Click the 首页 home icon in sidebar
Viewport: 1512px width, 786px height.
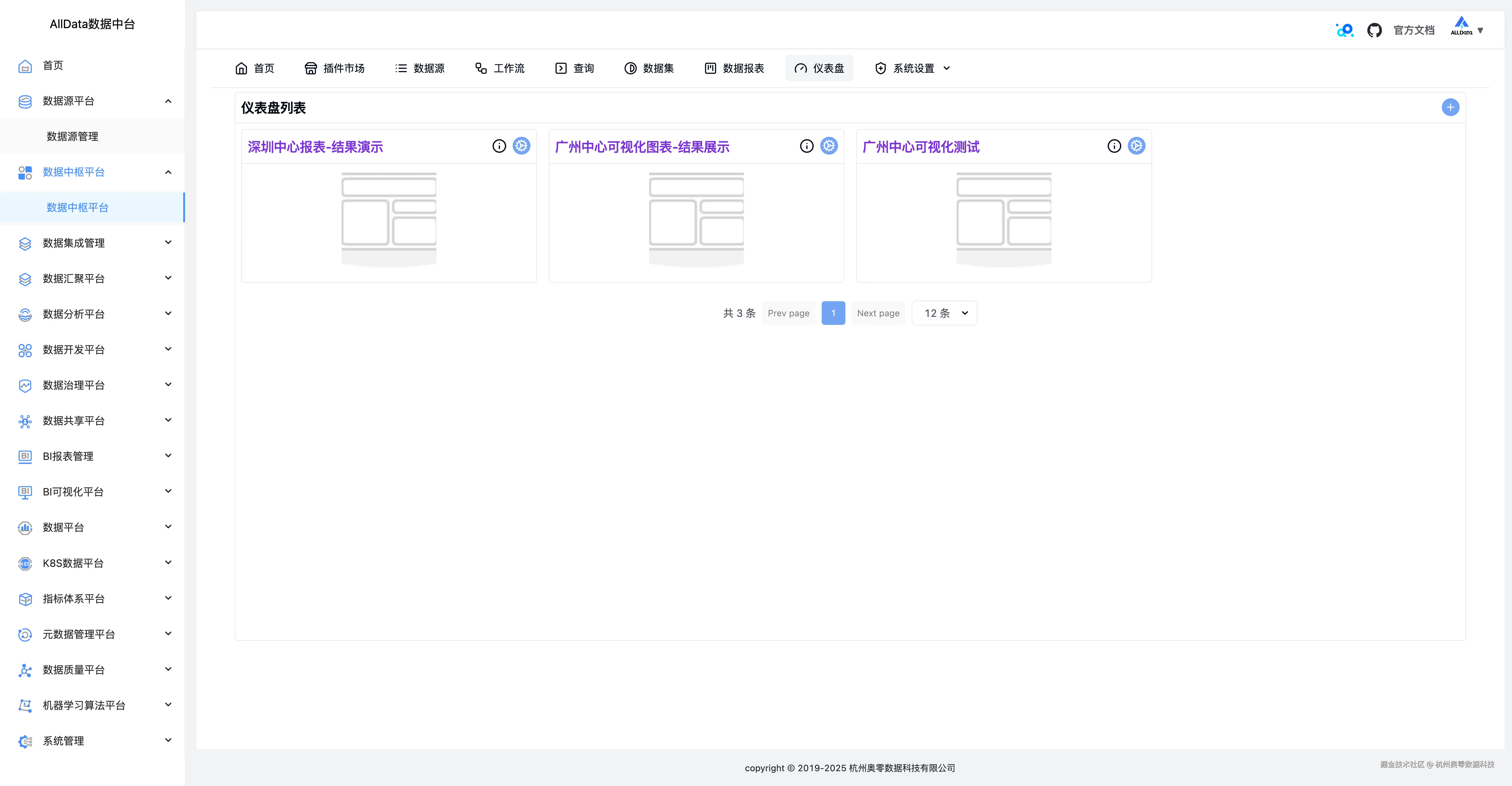[x=25, y=66]
